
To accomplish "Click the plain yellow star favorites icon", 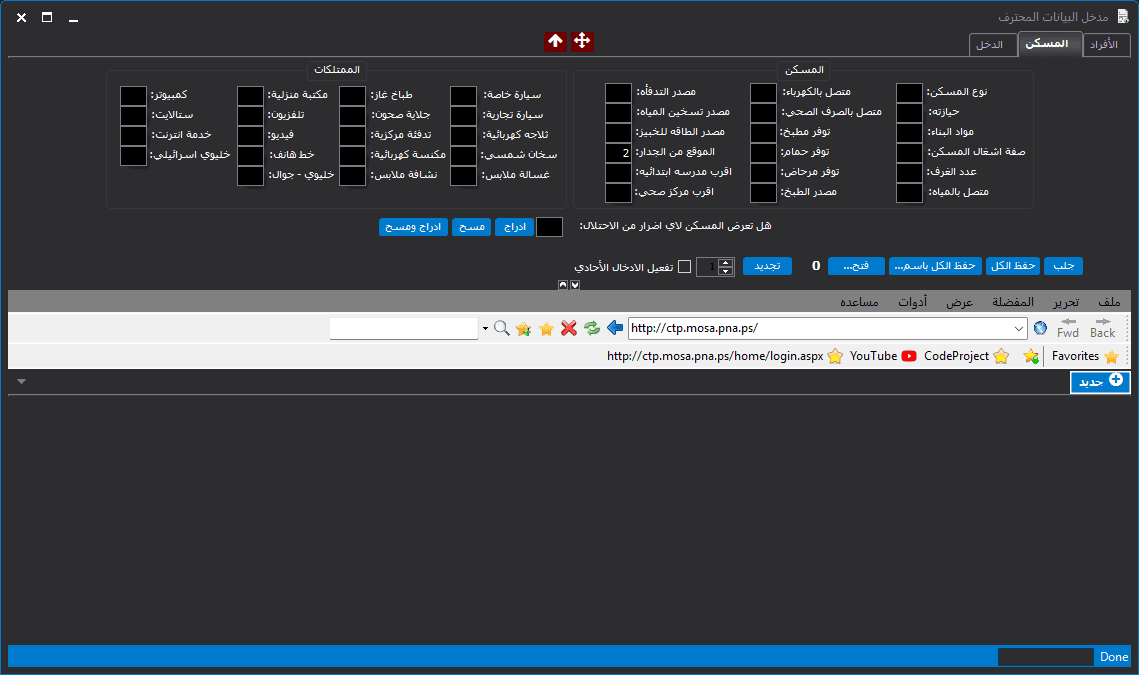I will 546,329.
